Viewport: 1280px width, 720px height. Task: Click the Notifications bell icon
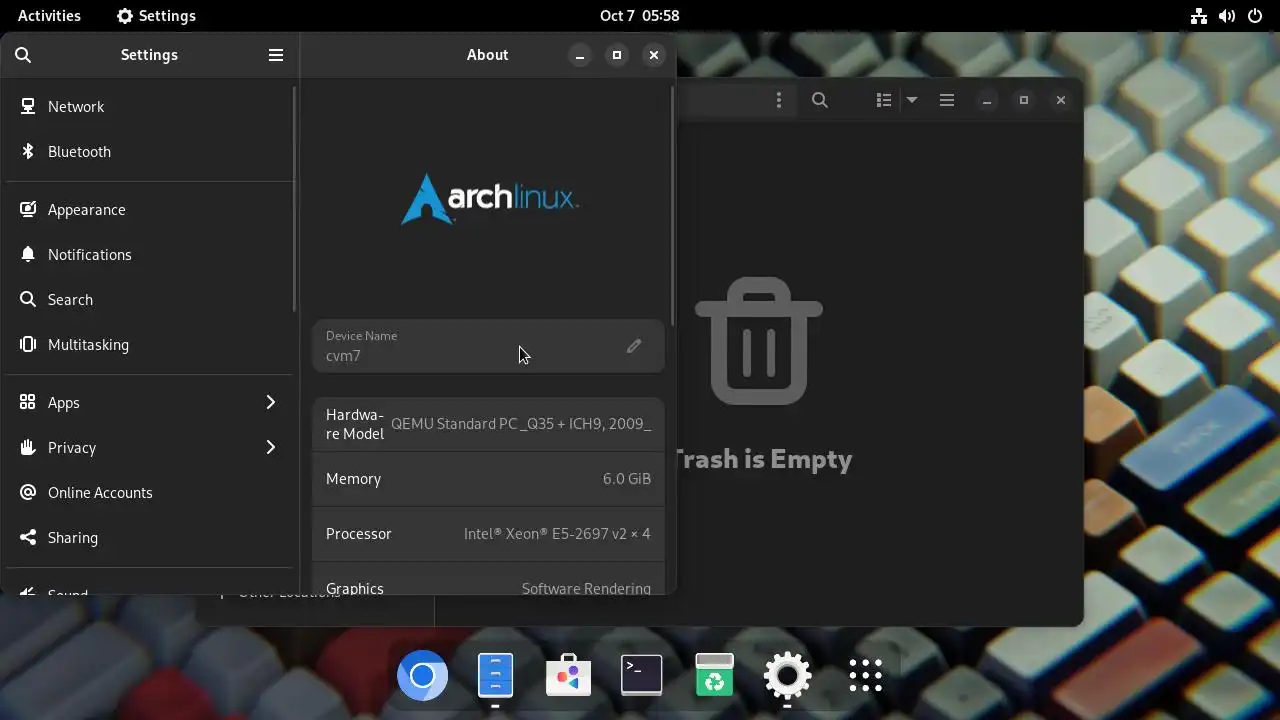28,254
